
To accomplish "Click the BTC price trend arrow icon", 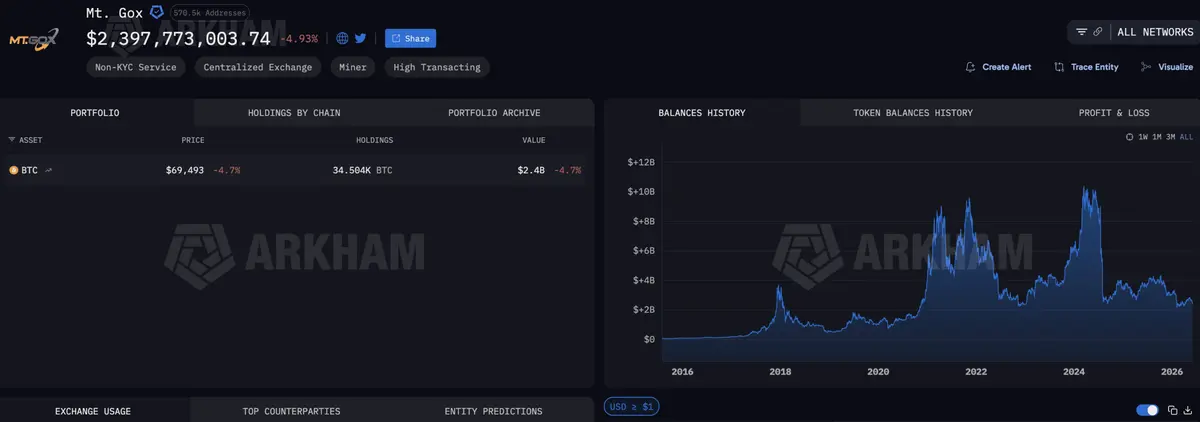I will 48,170.
